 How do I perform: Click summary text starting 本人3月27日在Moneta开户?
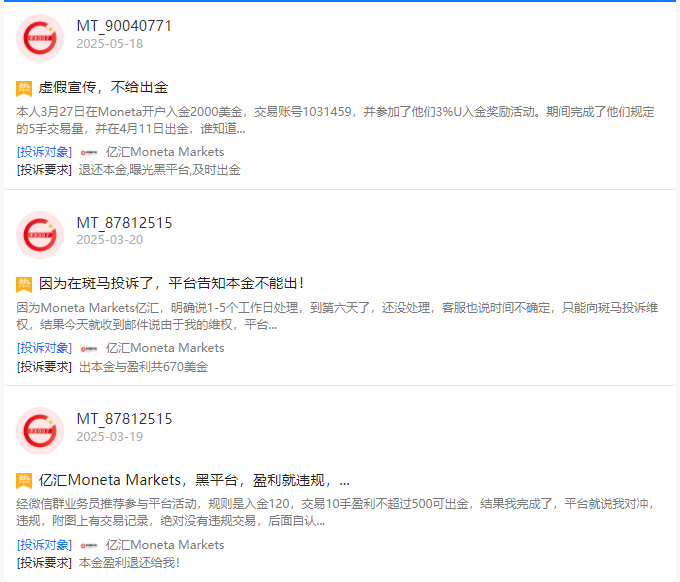tap(335, 120)
